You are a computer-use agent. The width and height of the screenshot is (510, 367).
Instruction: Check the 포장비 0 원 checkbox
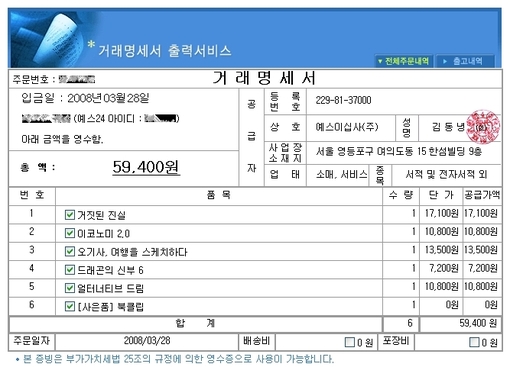point(474,342)
